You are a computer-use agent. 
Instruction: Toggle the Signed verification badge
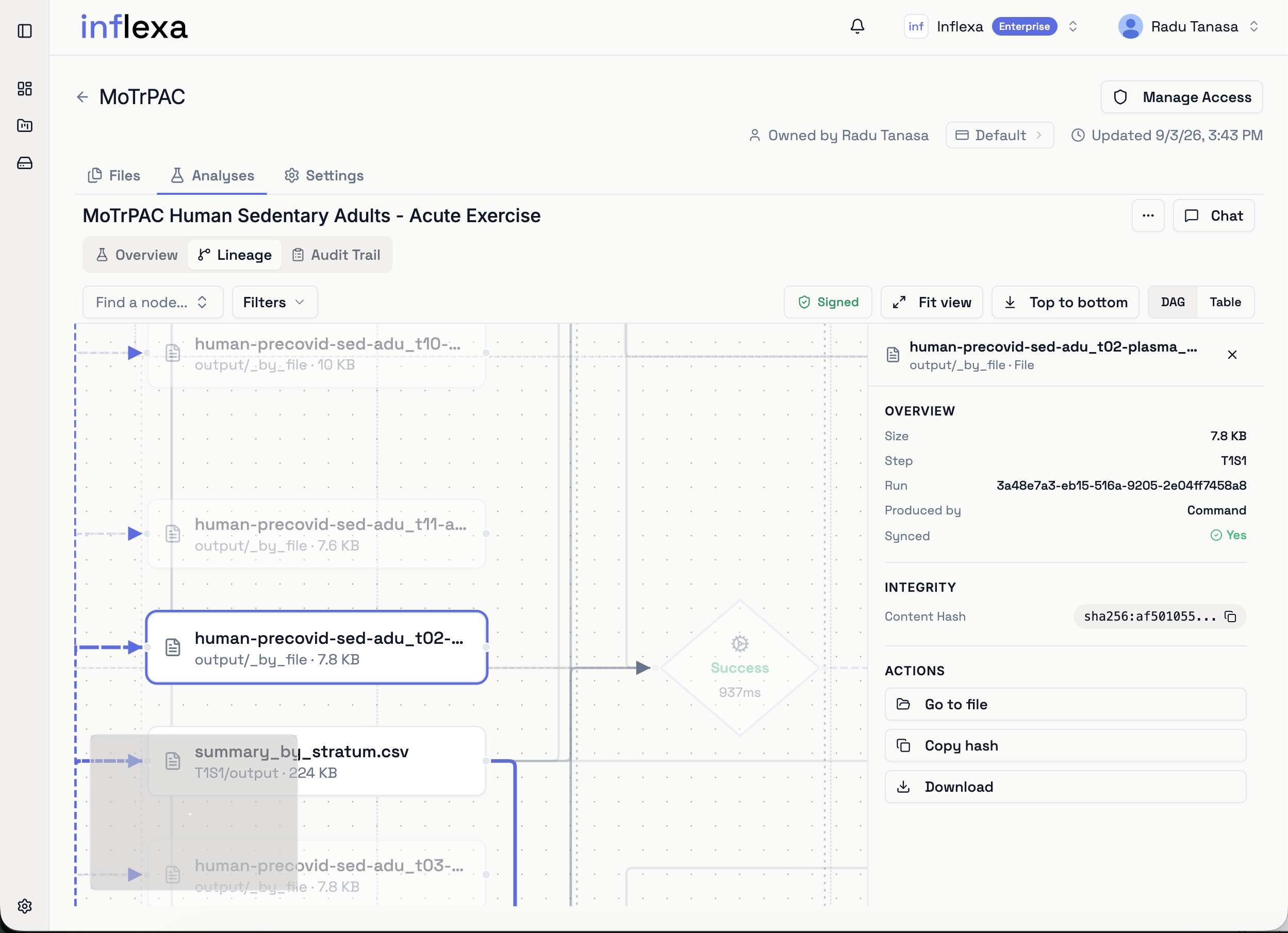pyautogui.click(x=828, y=302)
